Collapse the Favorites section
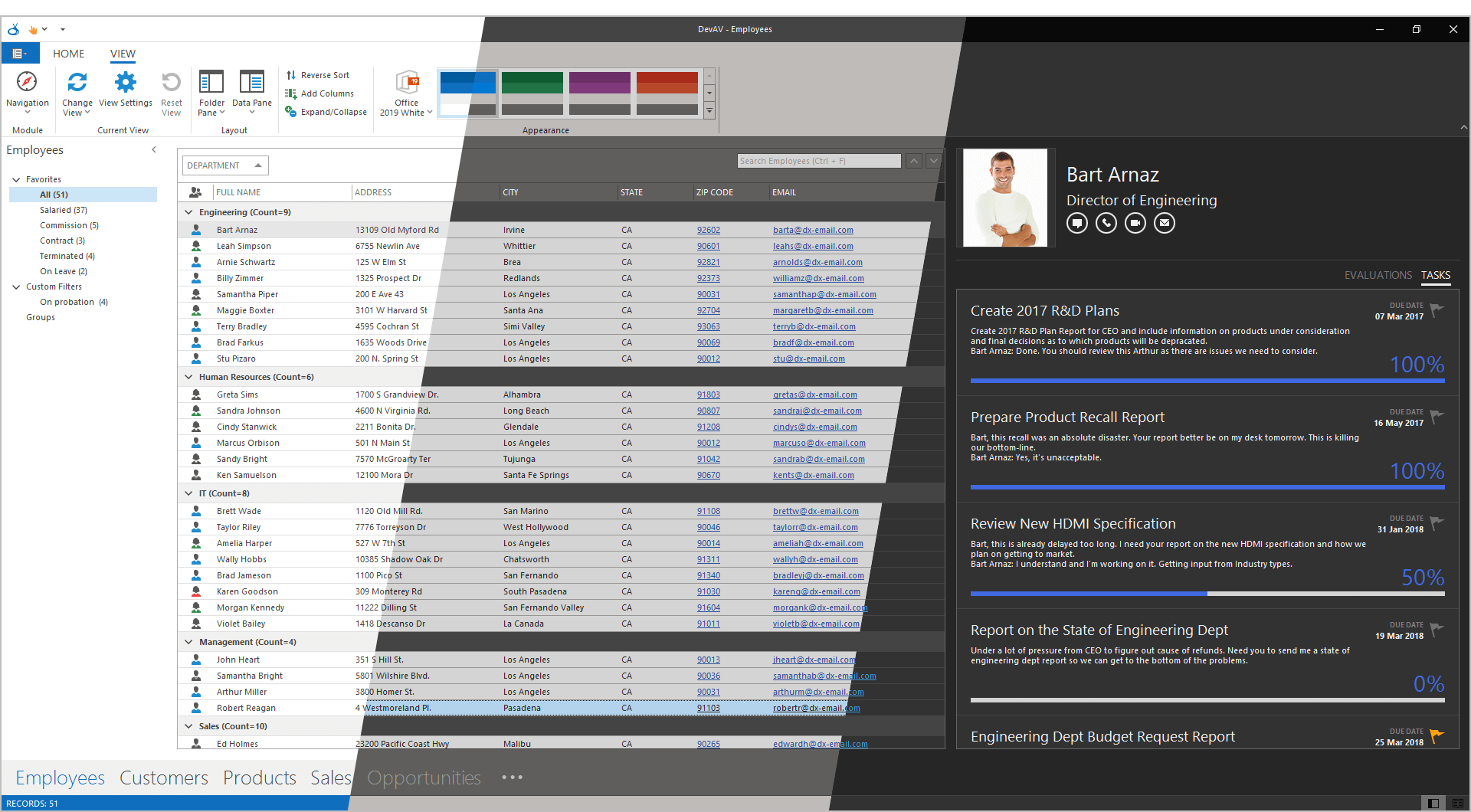Image resolution: width=1471 pixels, height=812 pixels. pyautogui.click(x=16, y=178)
